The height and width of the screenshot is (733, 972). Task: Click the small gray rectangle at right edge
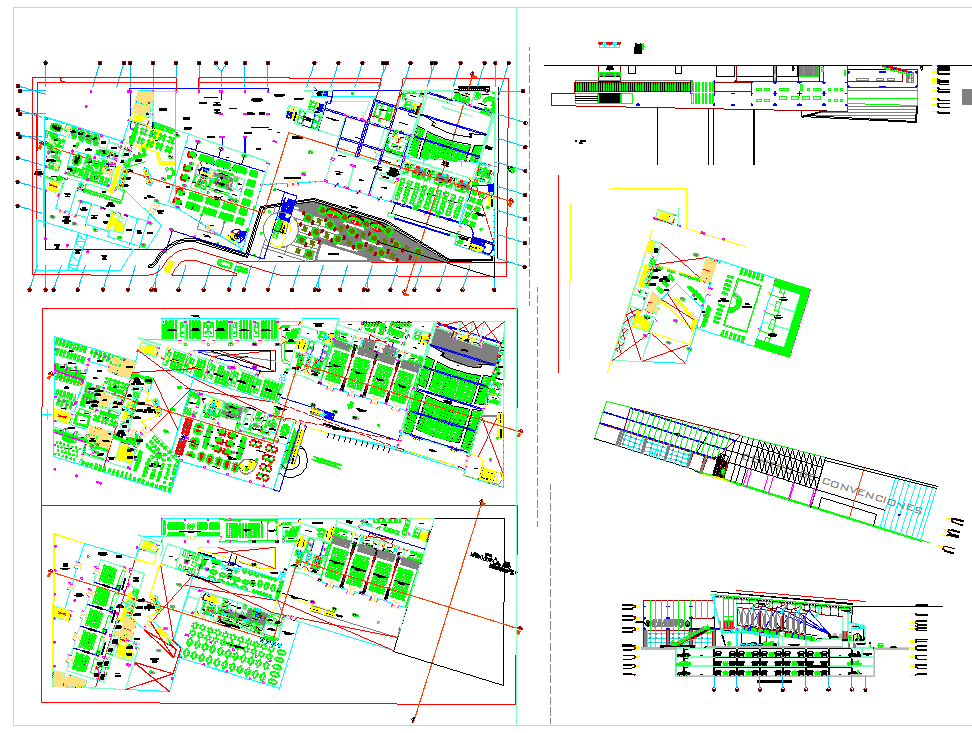pyautogui.click(x=966, y=97)
